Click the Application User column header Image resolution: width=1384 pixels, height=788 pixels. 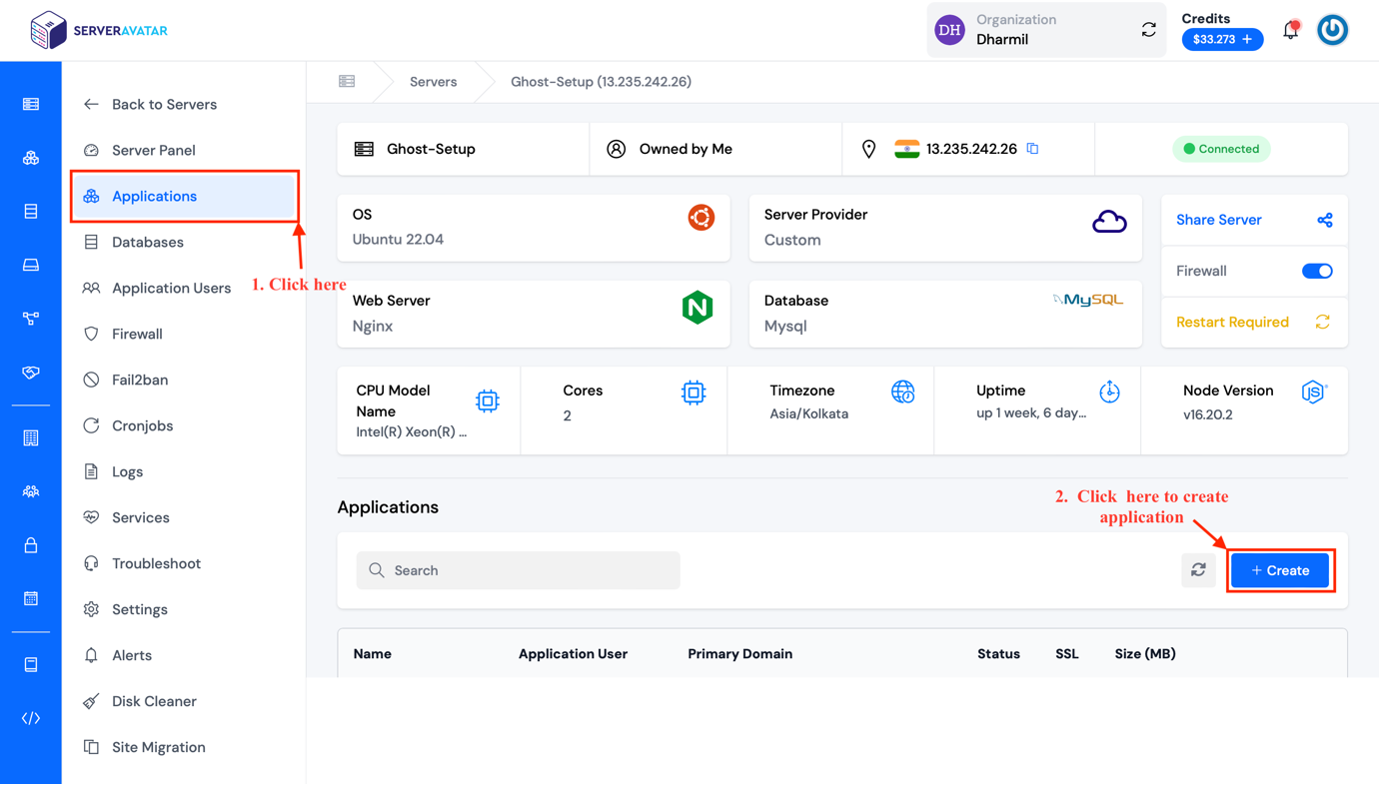pos(575,655)
